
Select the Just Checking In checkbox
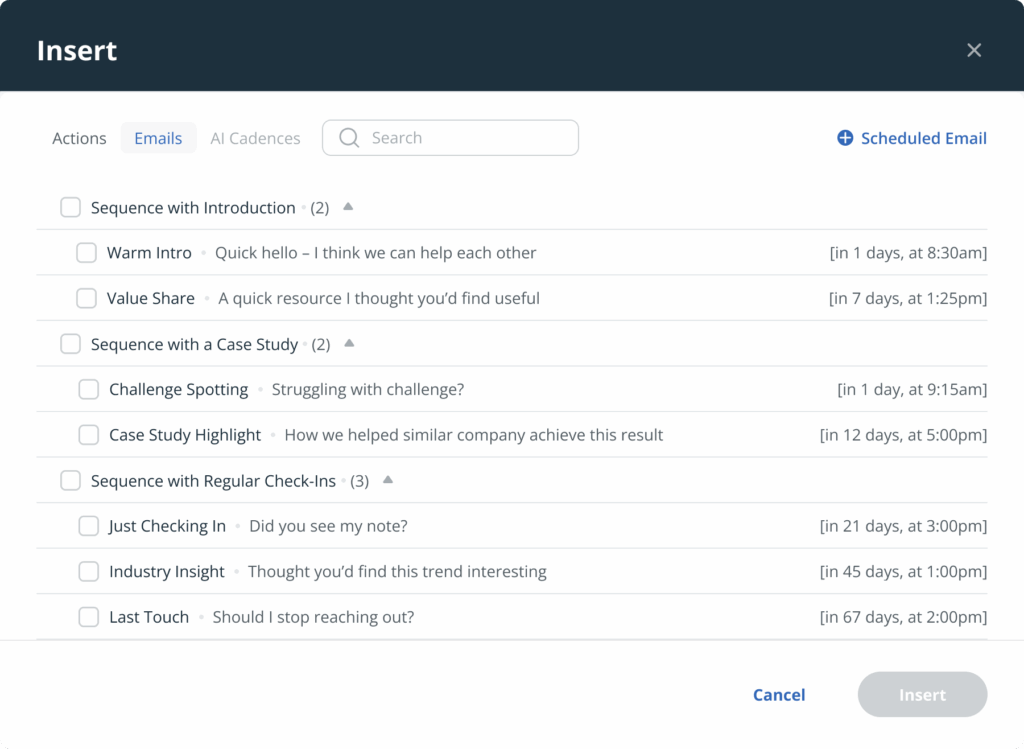click(x=88, y=525)
